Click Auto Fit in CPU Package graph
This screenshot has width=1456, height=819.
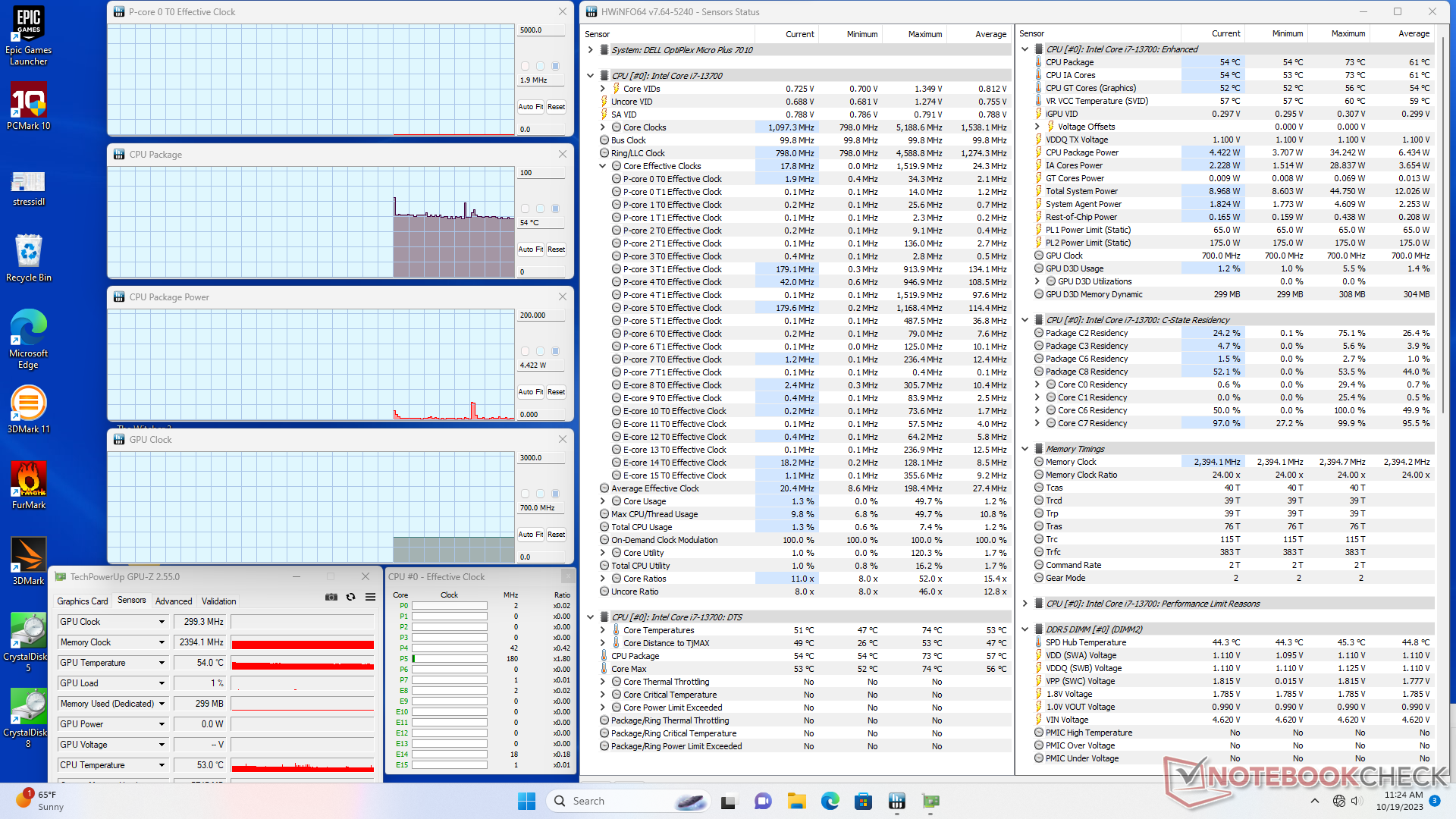pos(531,249)
